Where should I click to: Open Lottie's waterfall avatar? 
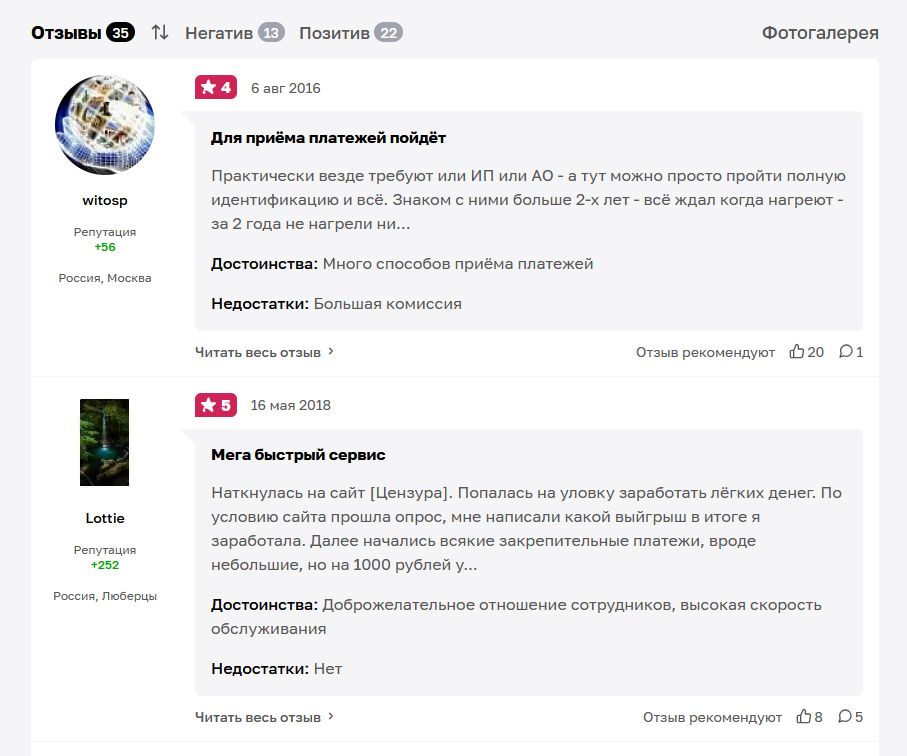105,443
